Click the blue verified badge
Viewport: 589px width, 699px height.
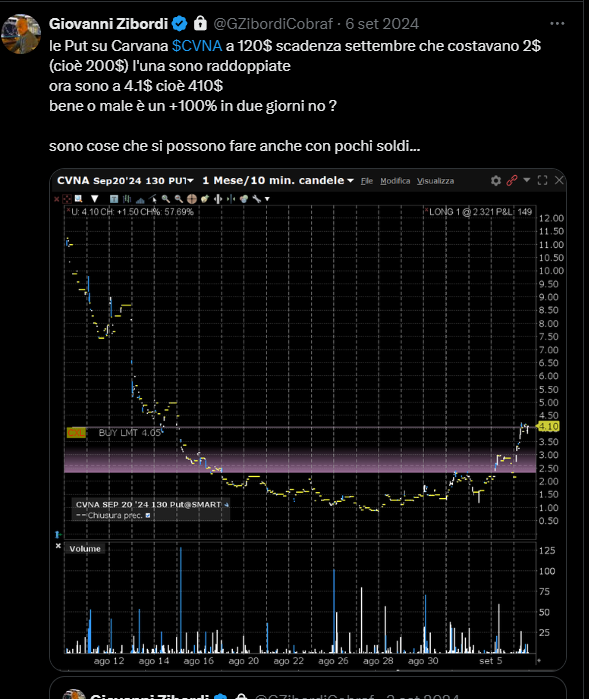click(x=179, y=24)
